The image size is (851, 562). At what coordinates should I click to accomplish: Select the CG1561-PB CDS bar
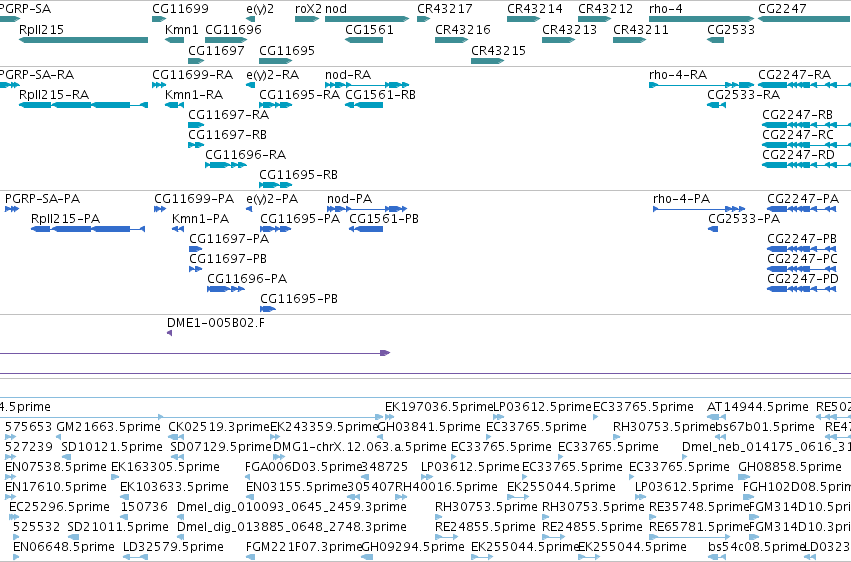(366, 229)
